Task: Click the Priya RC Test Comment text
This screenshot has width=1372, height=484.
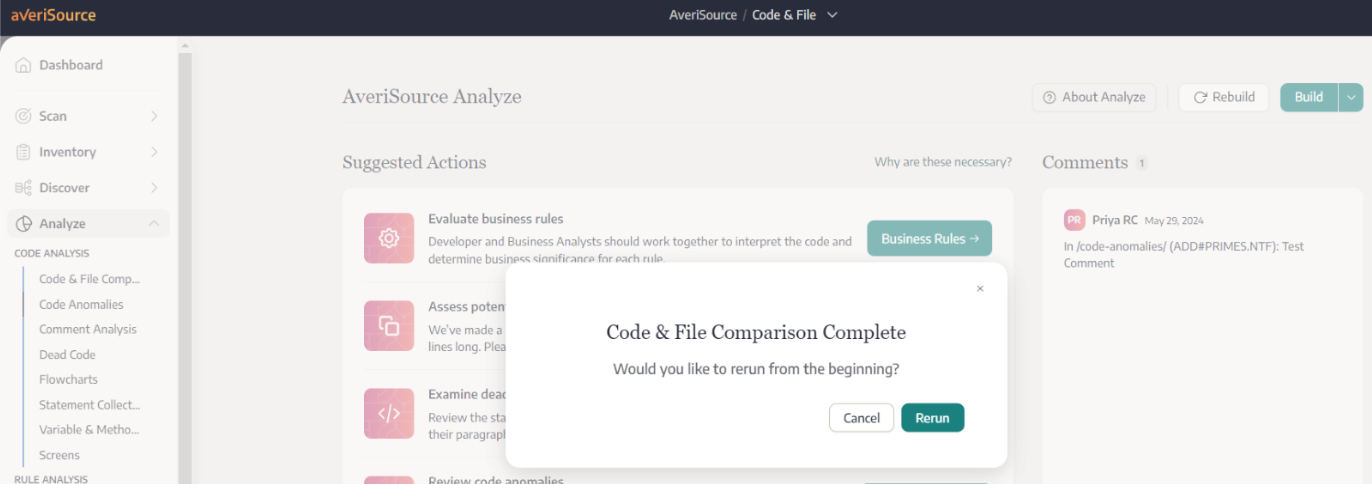Action: coord(1184,255)
